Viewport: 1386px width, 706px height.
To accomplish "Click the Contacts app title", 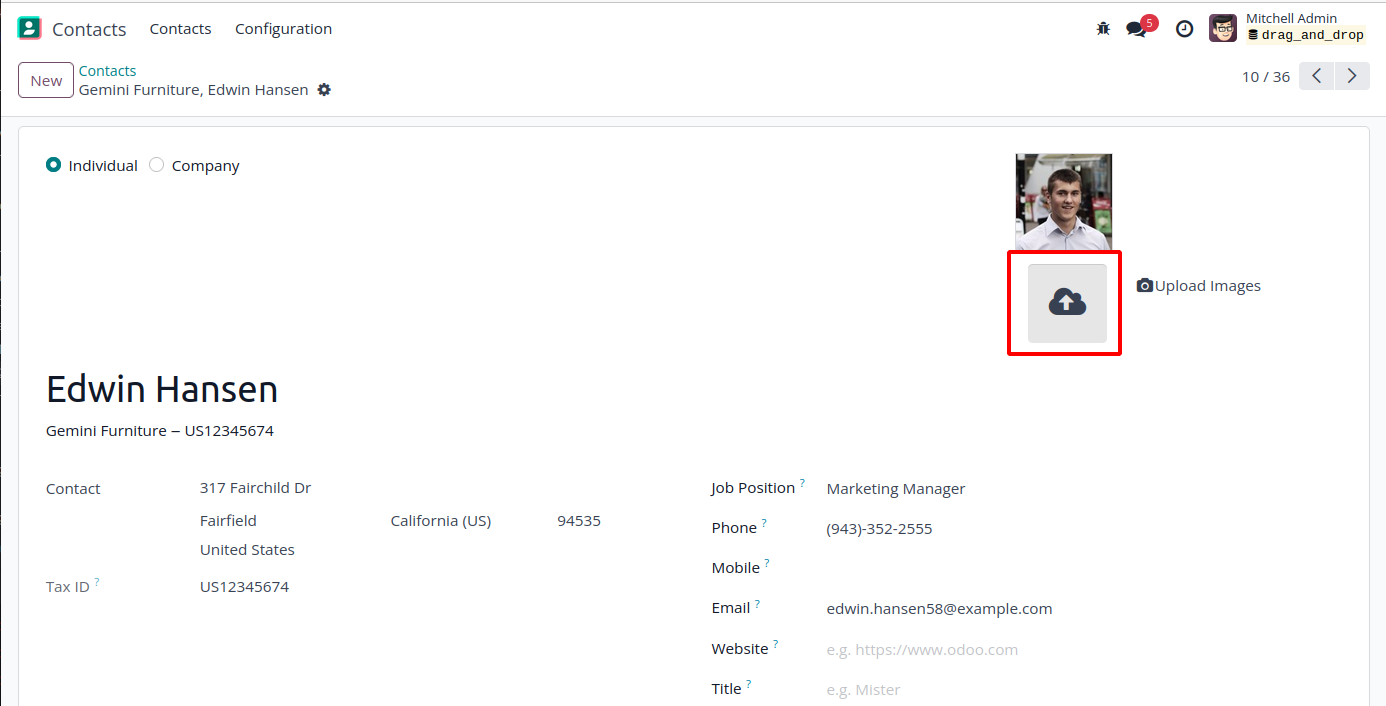I will point(89,29).
